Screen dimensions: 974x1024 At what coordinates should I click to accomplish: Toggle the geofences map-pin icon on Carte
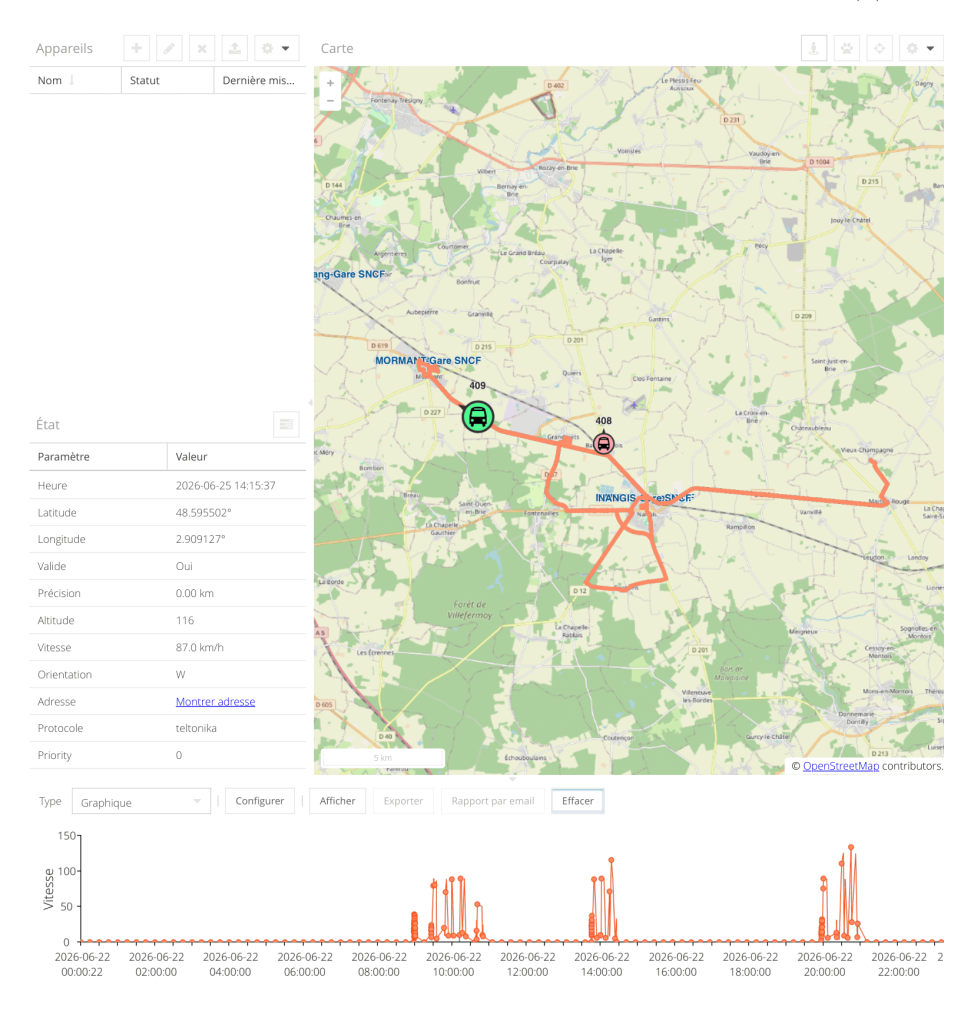point(814,48)
